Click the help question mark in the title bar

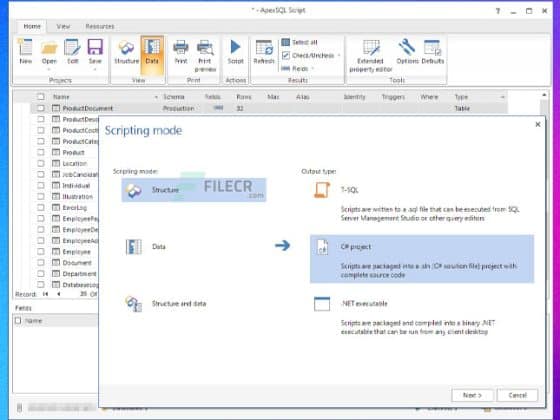click(498, 11)
